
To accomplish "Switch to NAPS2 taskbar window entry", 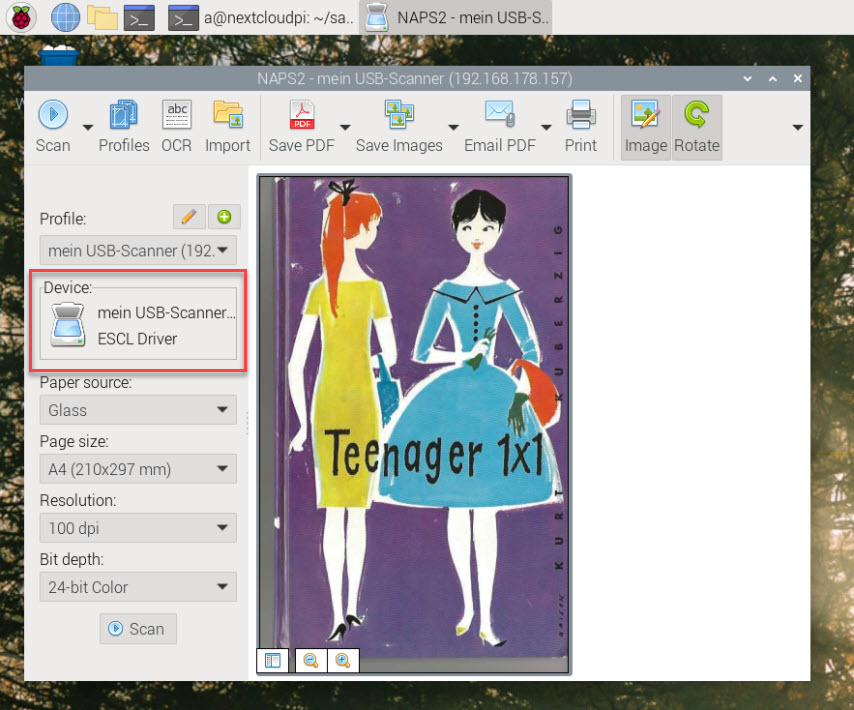I will point(456,17).
